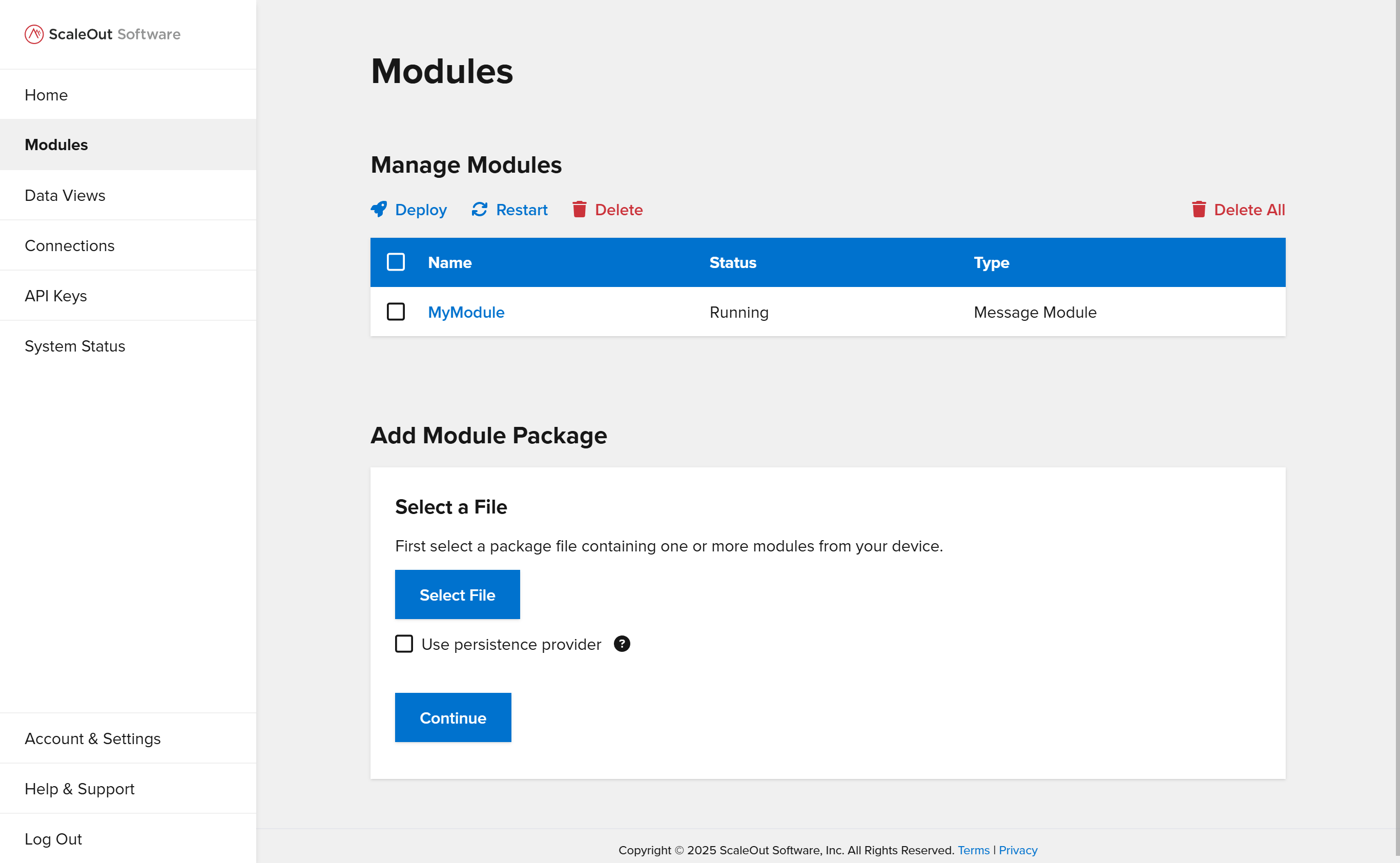Enable the Use persistence provider checkbox

pos(404,644)
